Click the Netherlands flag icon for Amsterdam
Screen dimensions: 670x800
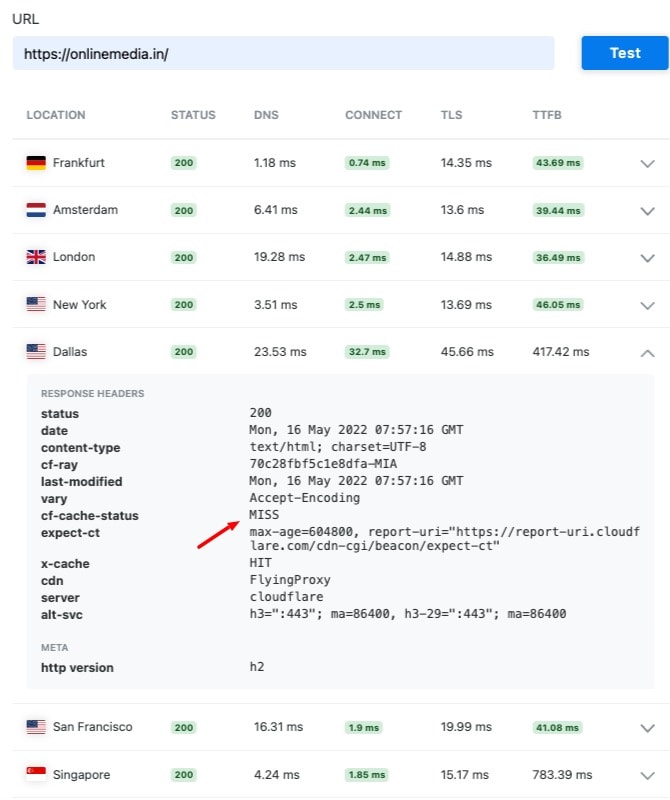(36, 210)
